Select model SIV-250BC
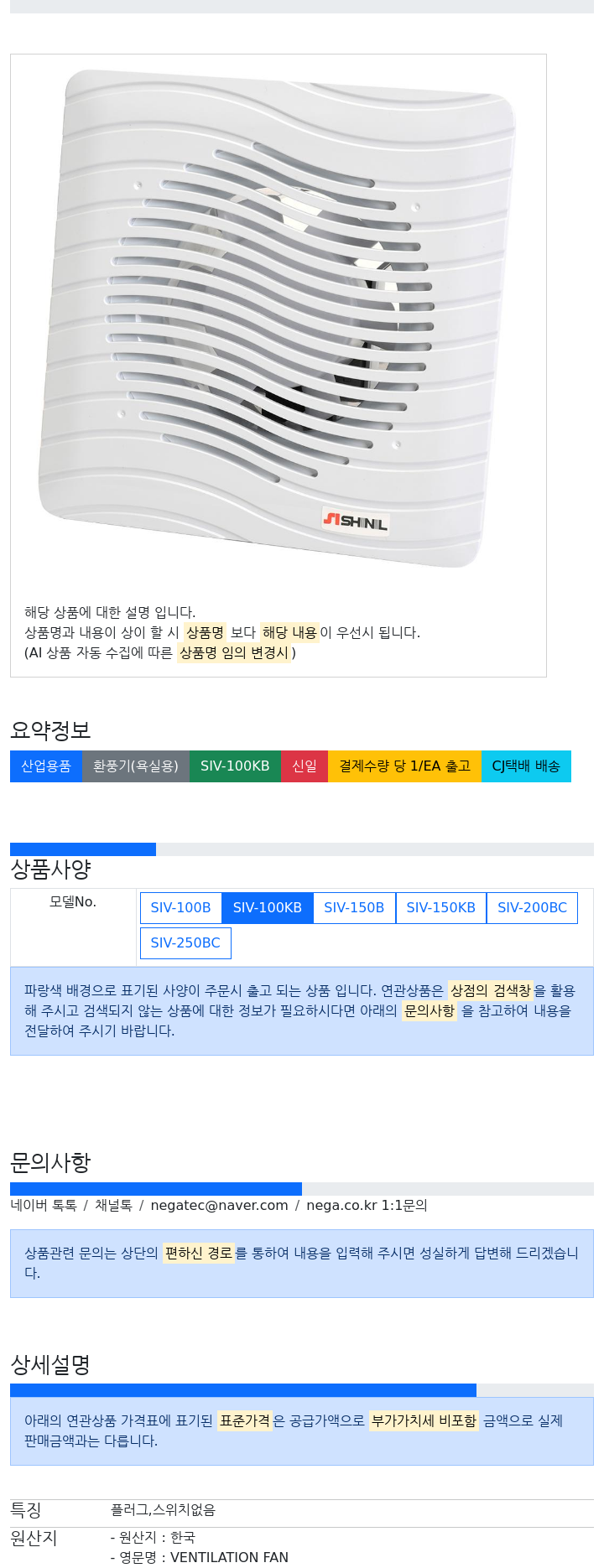The image size is (604, 1568). tap(185, 943)
